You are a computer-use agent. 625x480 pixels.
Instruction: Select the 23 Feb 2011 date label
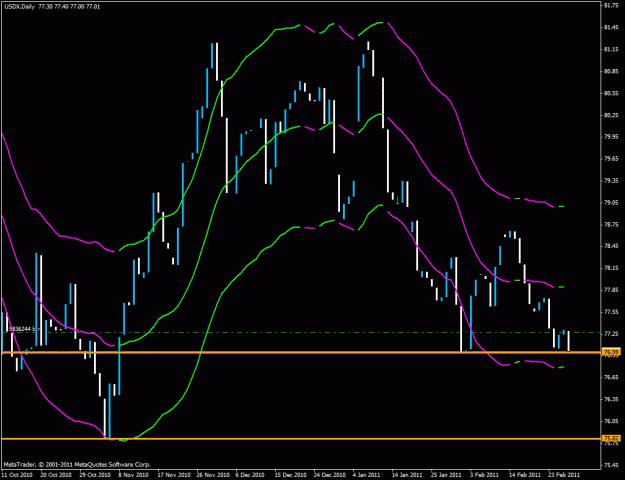point(564,475)
